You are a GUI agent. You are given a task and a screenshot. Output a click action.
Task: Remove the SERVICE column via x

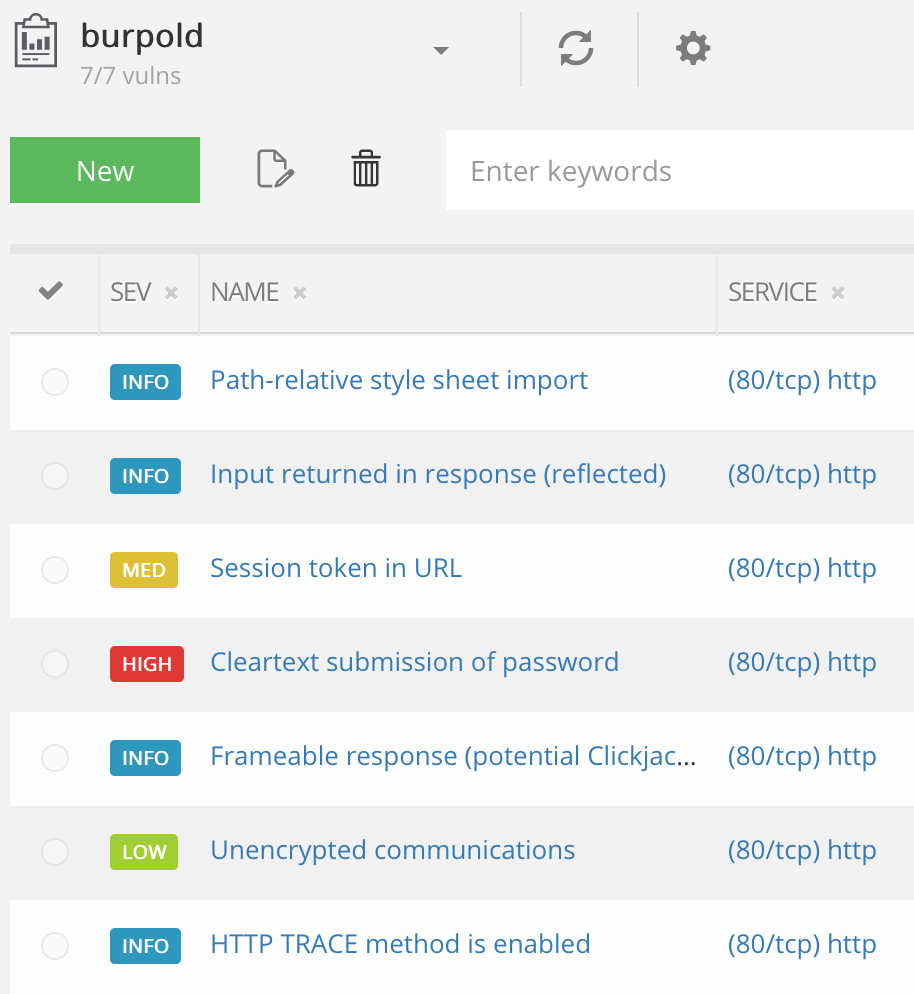point(838,293)
